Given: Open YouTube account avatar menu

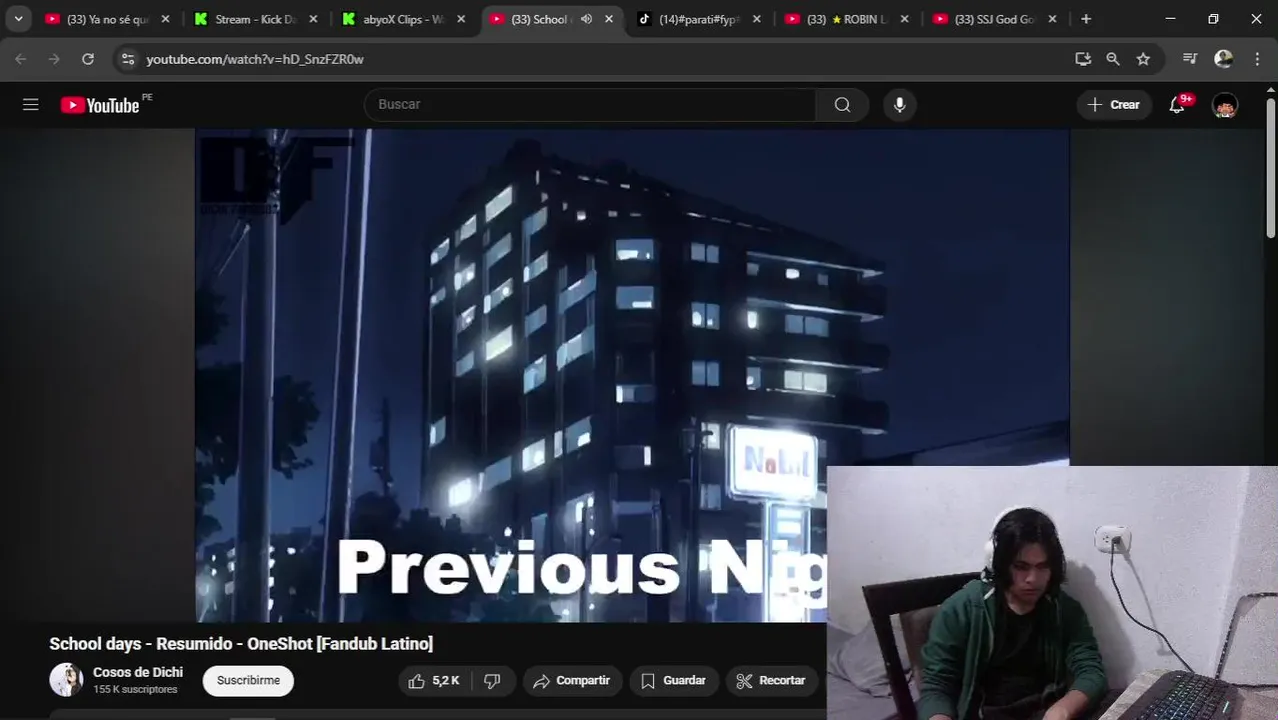Looking at the screenshot, I should coord(1225,105).
